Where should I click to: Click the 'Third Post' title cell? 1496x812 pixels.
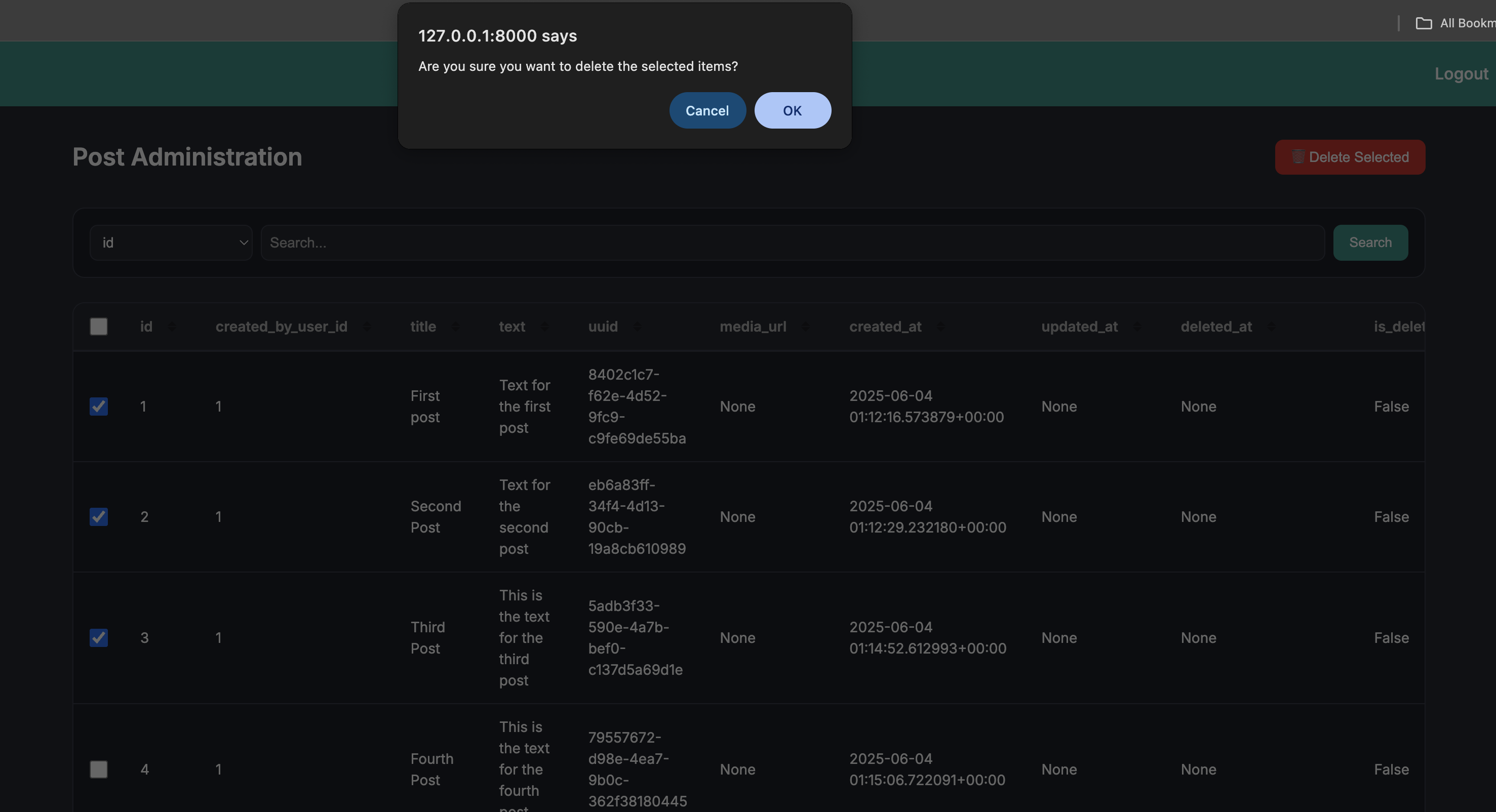click(x=428, y=638)
